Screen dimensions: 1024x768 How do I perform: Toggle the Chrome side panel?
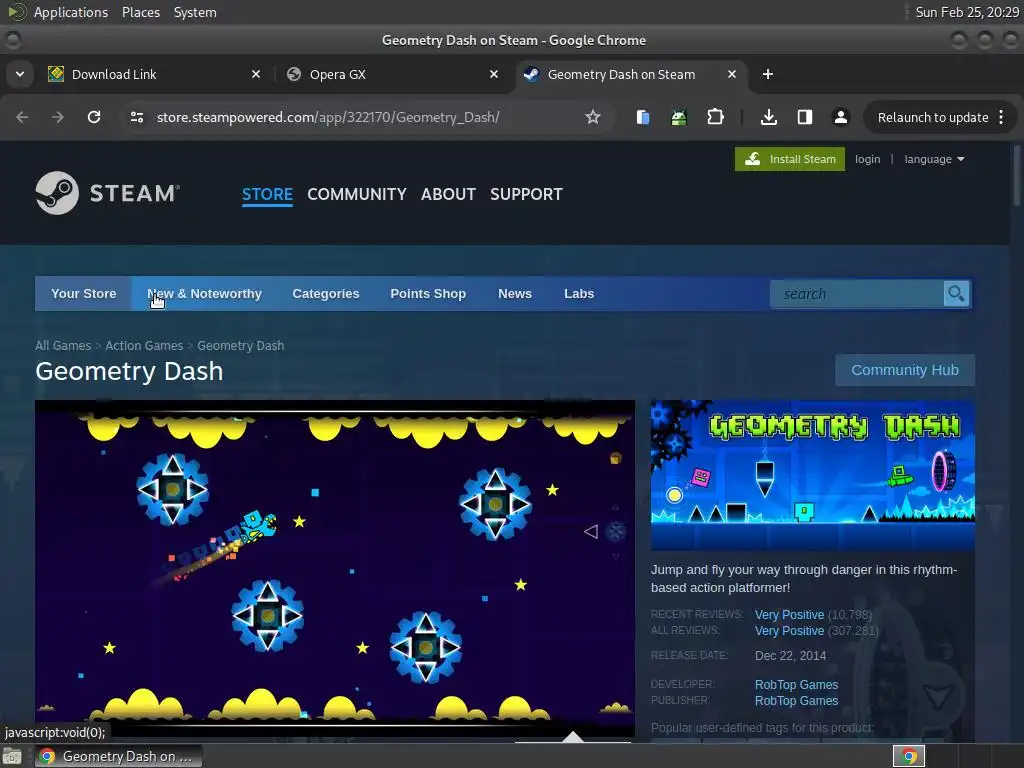click(805, 117)
